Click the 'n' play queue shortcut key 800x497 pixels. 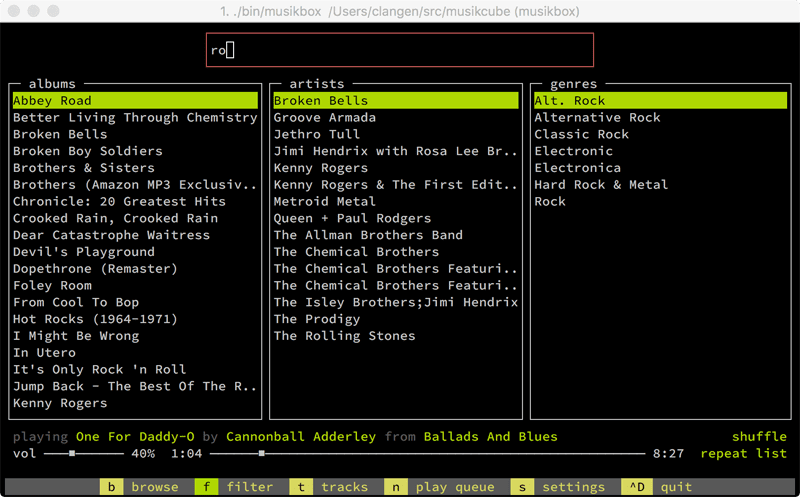(396, 487)
